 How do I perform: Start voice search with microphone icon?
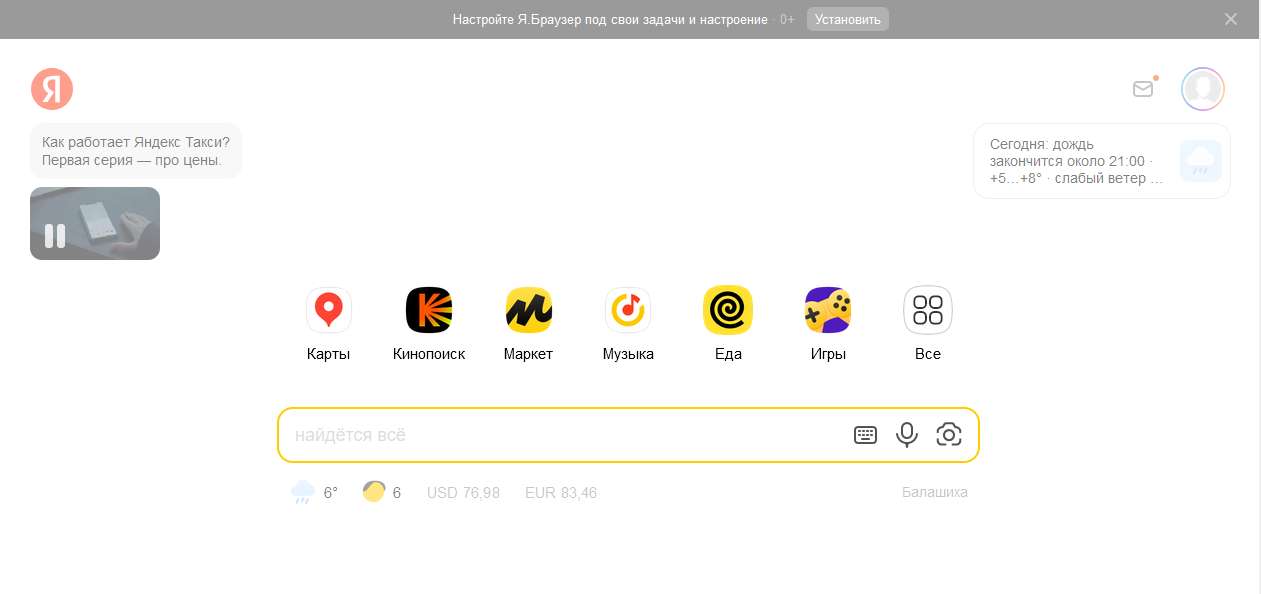(907, 435)
